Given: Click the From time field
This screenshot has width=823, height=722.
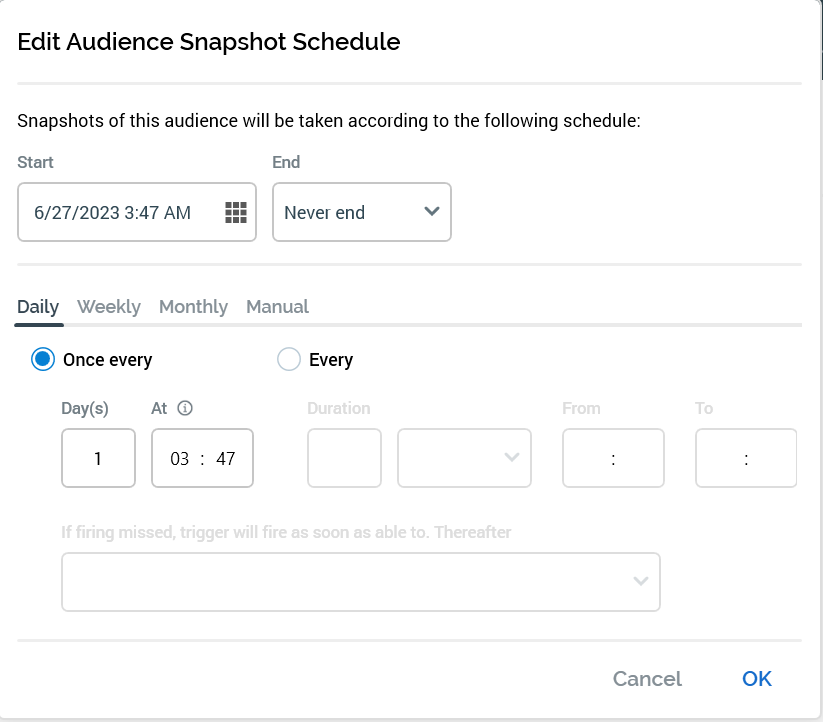Looking at the screenshot, I should pos(613,459).
